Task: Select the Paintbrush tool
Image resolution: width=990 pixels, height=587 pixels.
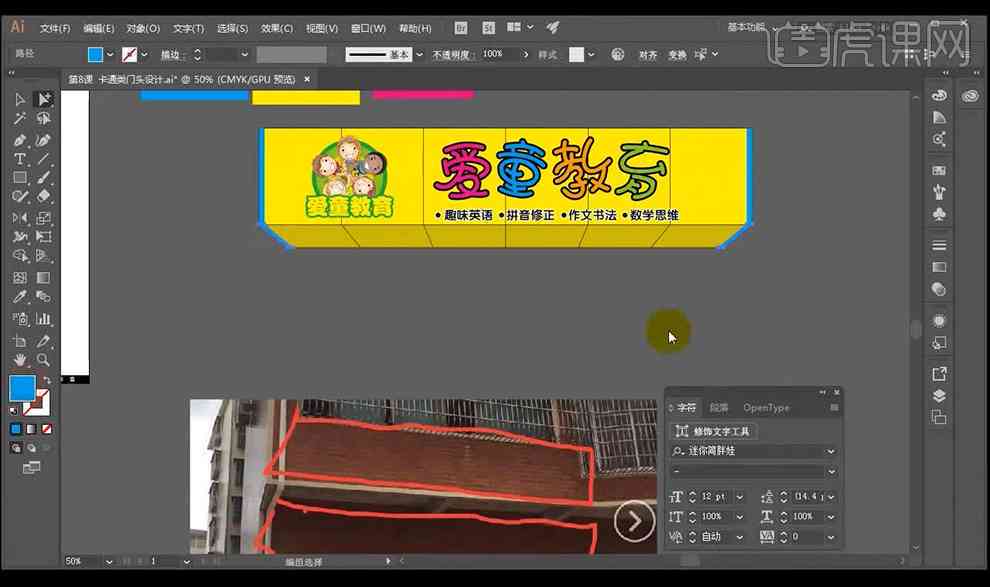Action: (44, 178)
